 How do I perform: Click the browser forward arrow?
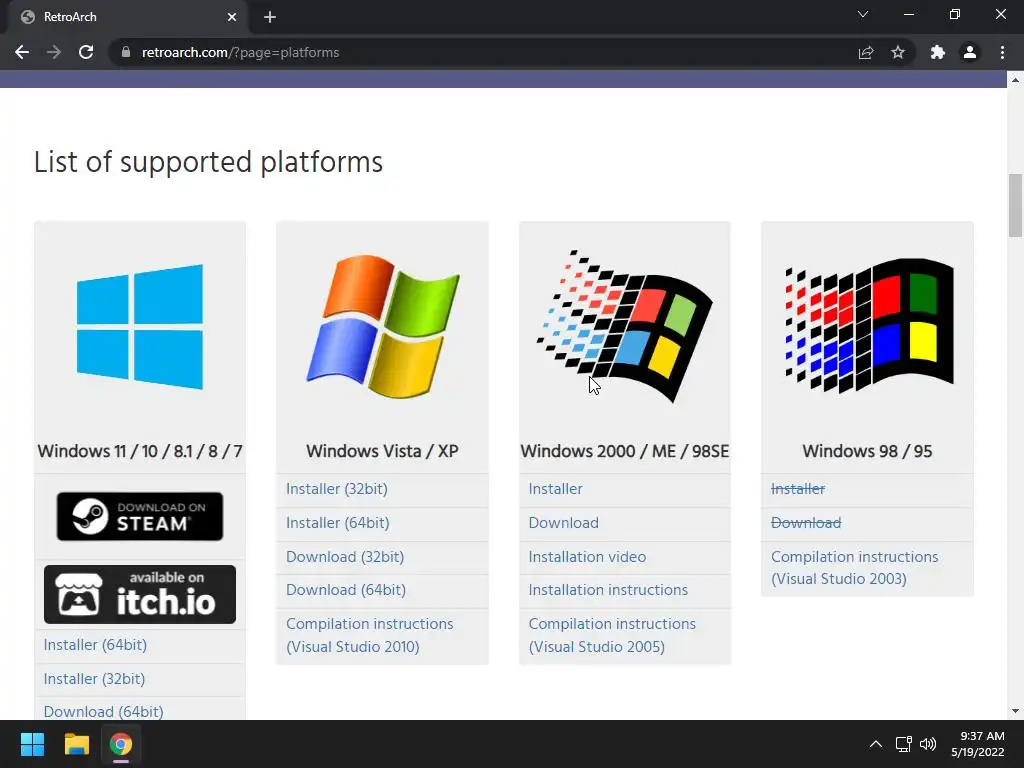click(x=54, y=52)
